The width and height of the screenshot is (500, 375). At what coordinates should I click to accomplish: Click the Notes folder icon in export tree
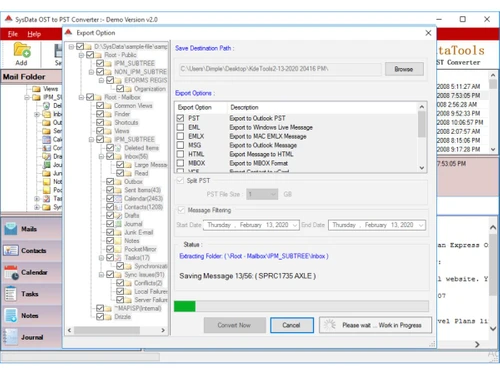pyautogui.click(x=118, y=241)
